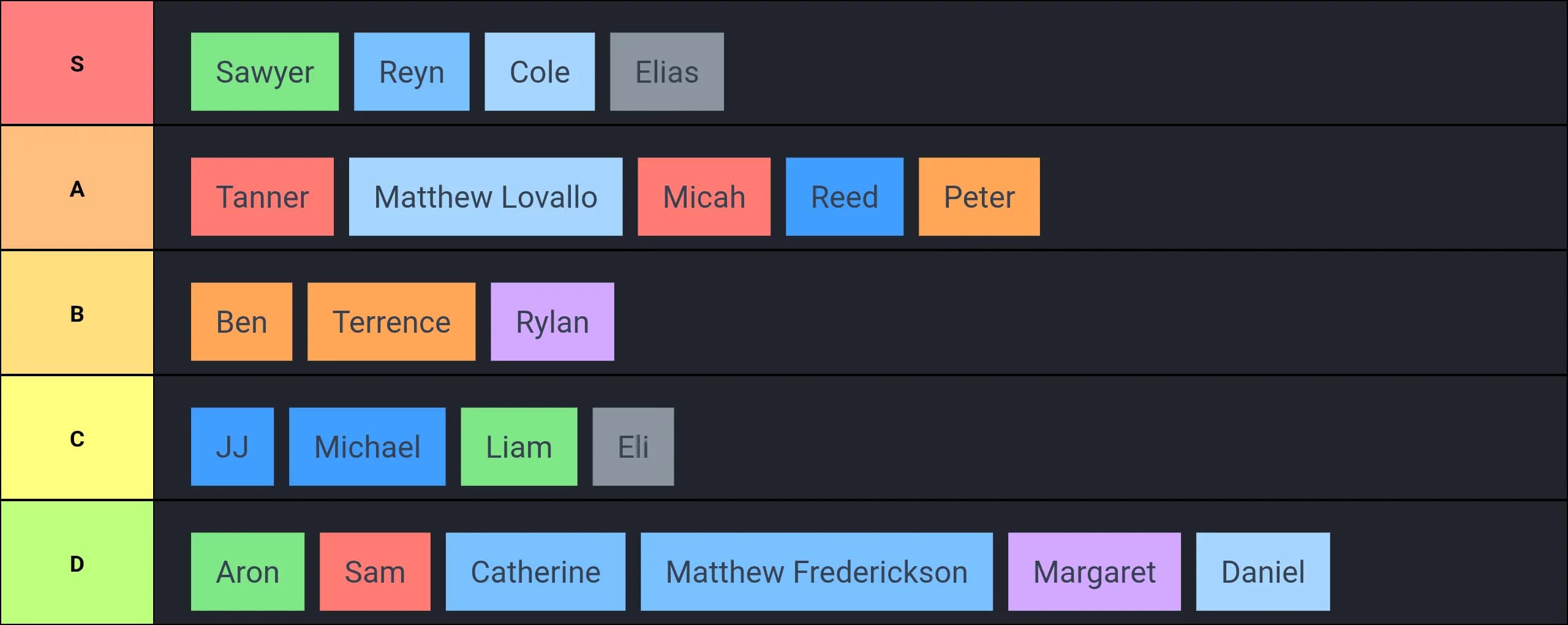Select the Terrence tile
The width and height of the screenshot is (1568, 625).
click(391, 322)
